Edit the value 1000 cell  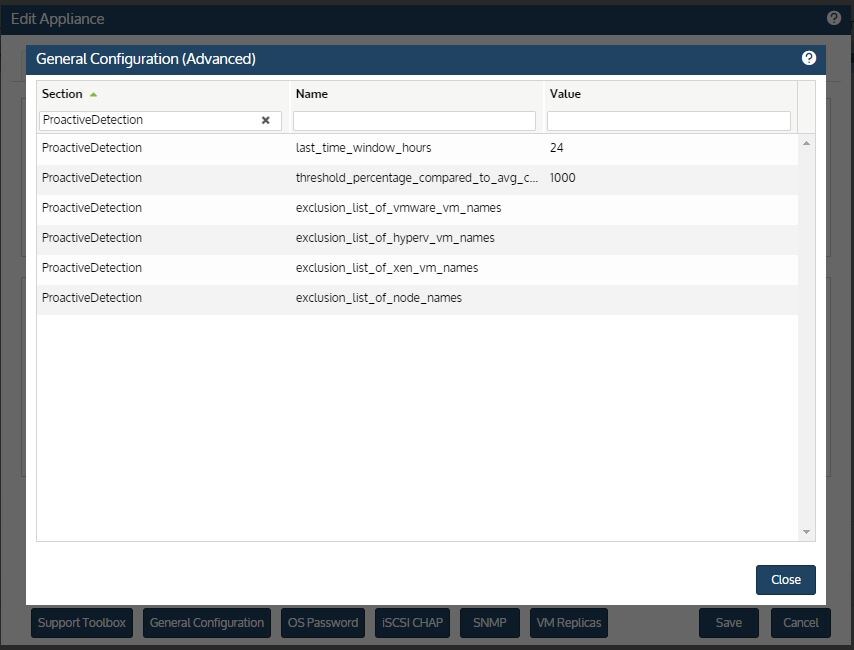point(563,178)
